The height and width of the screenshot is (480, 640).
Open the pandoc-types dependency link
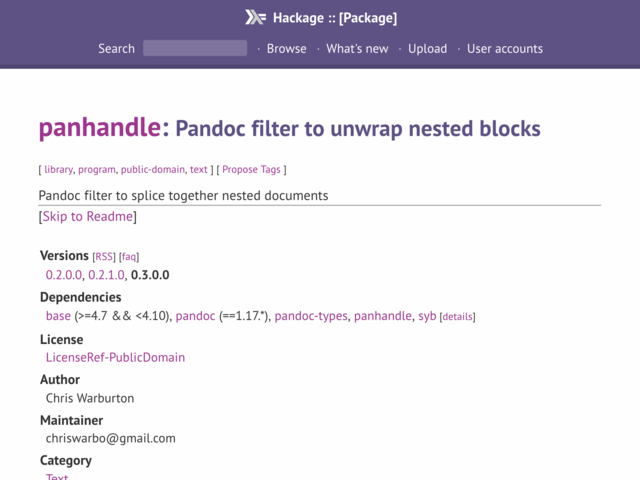pos(311,316)
